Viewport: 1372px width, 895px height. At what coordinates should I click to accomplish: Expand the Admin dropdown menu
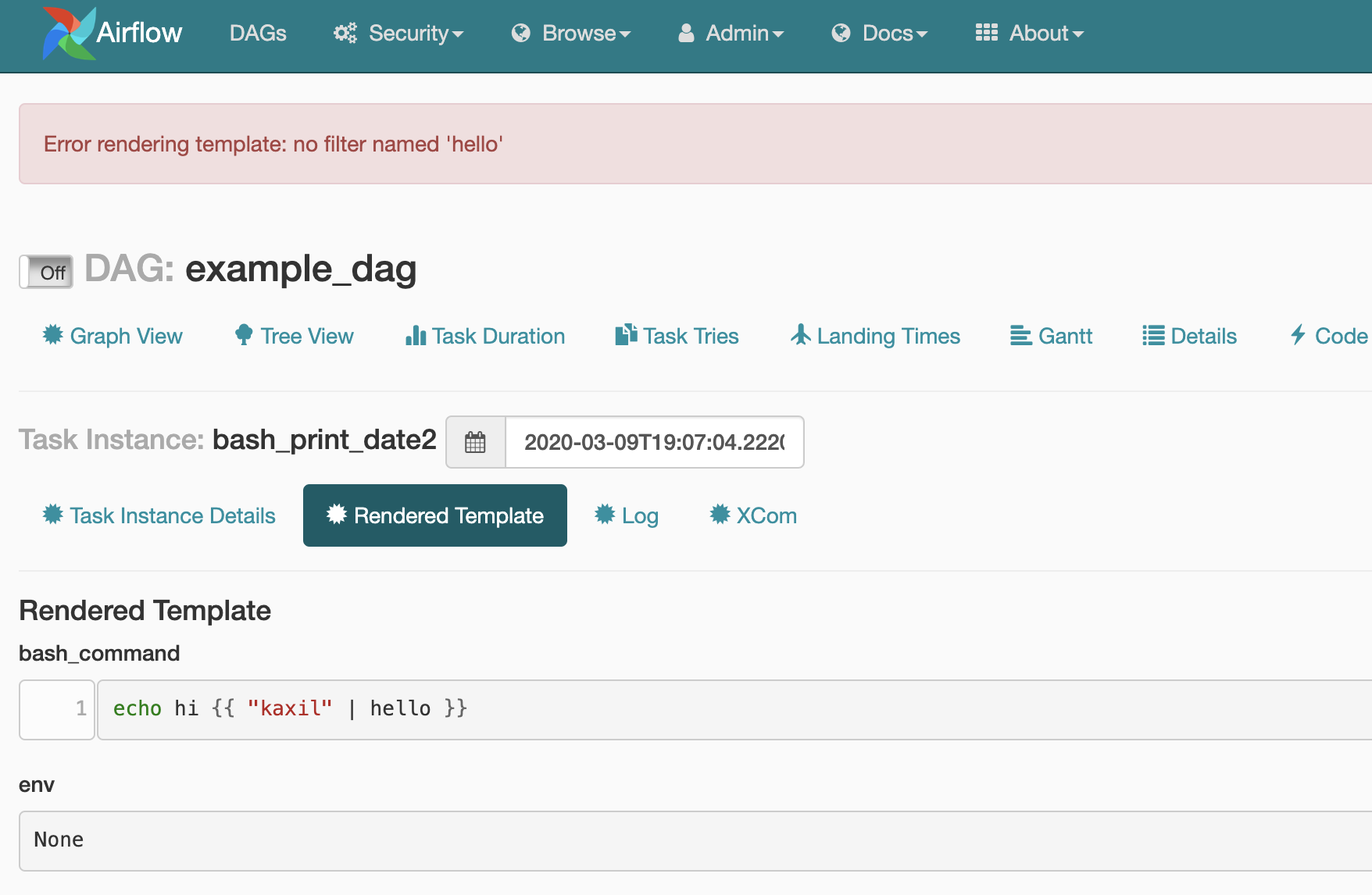(731, 33)
